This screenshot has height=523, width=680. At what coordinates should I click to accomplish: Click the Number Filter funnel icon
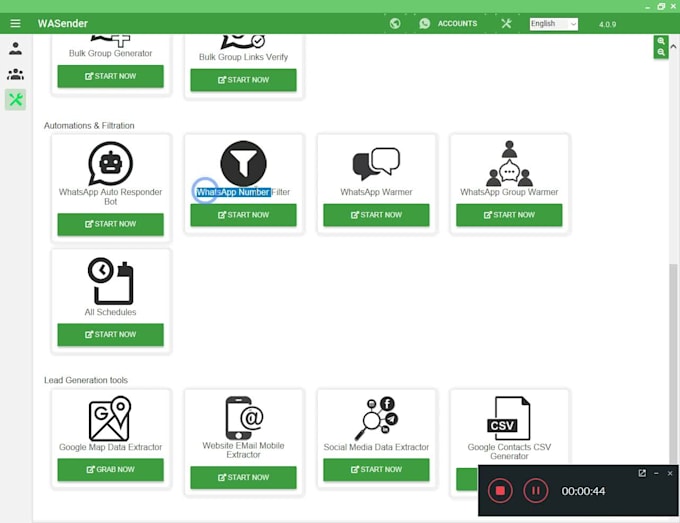point(243,163)
